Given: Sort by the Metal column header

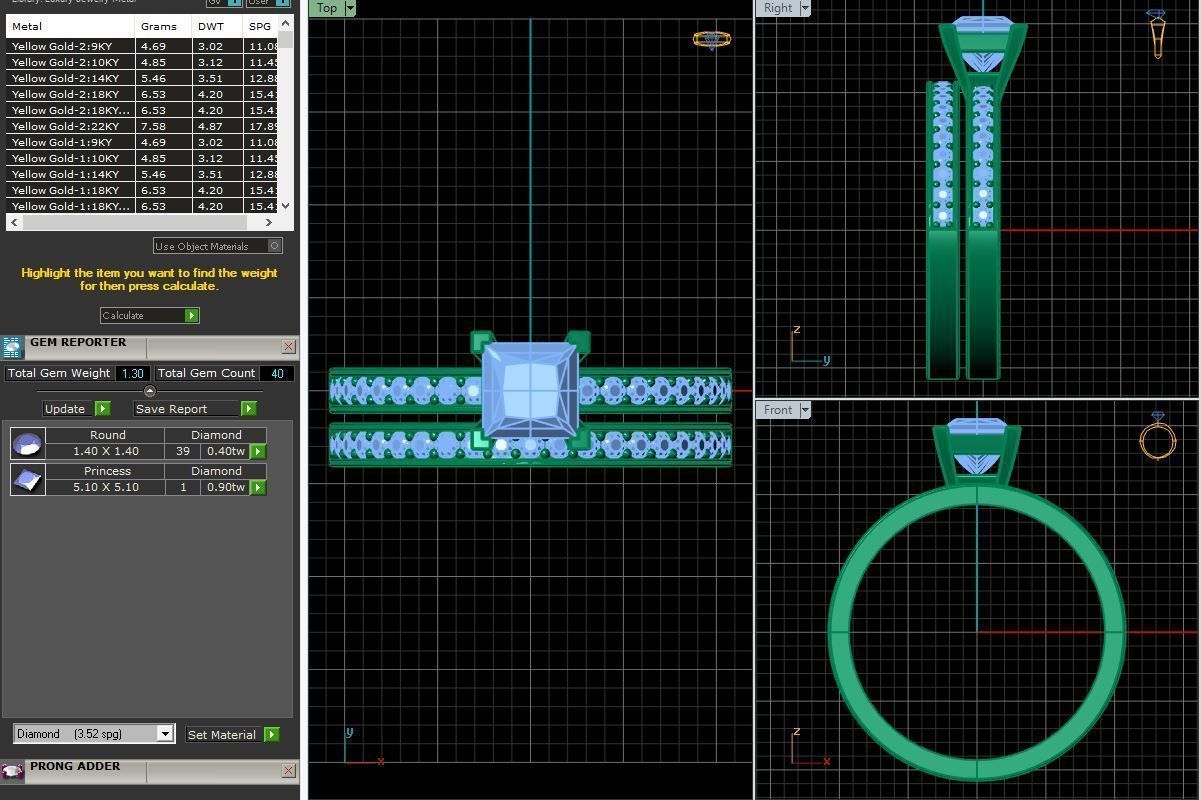Looking at the screenshot, I should [x=70, y=26].
